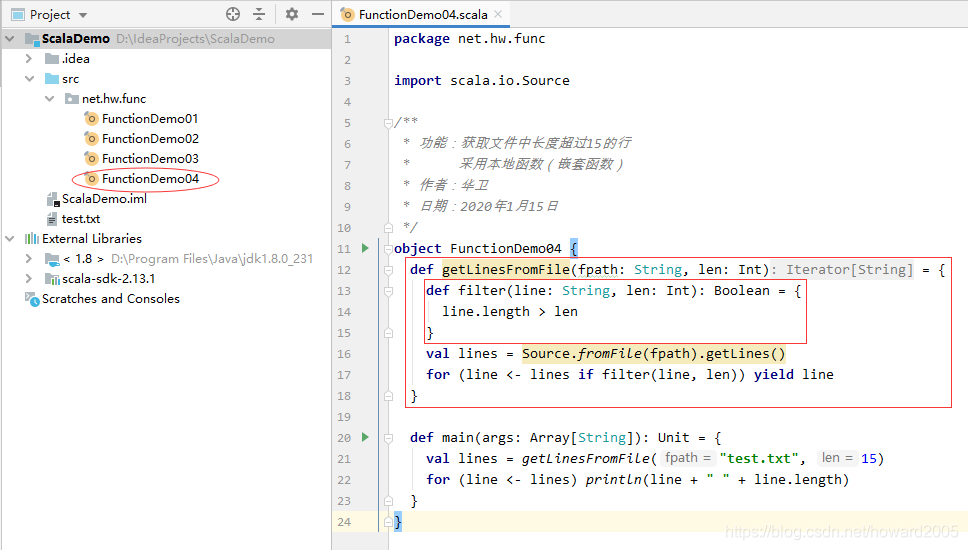Run main method via gutter arrow line 20
This screenshot has height=550, width=968.
click(365, 437)
